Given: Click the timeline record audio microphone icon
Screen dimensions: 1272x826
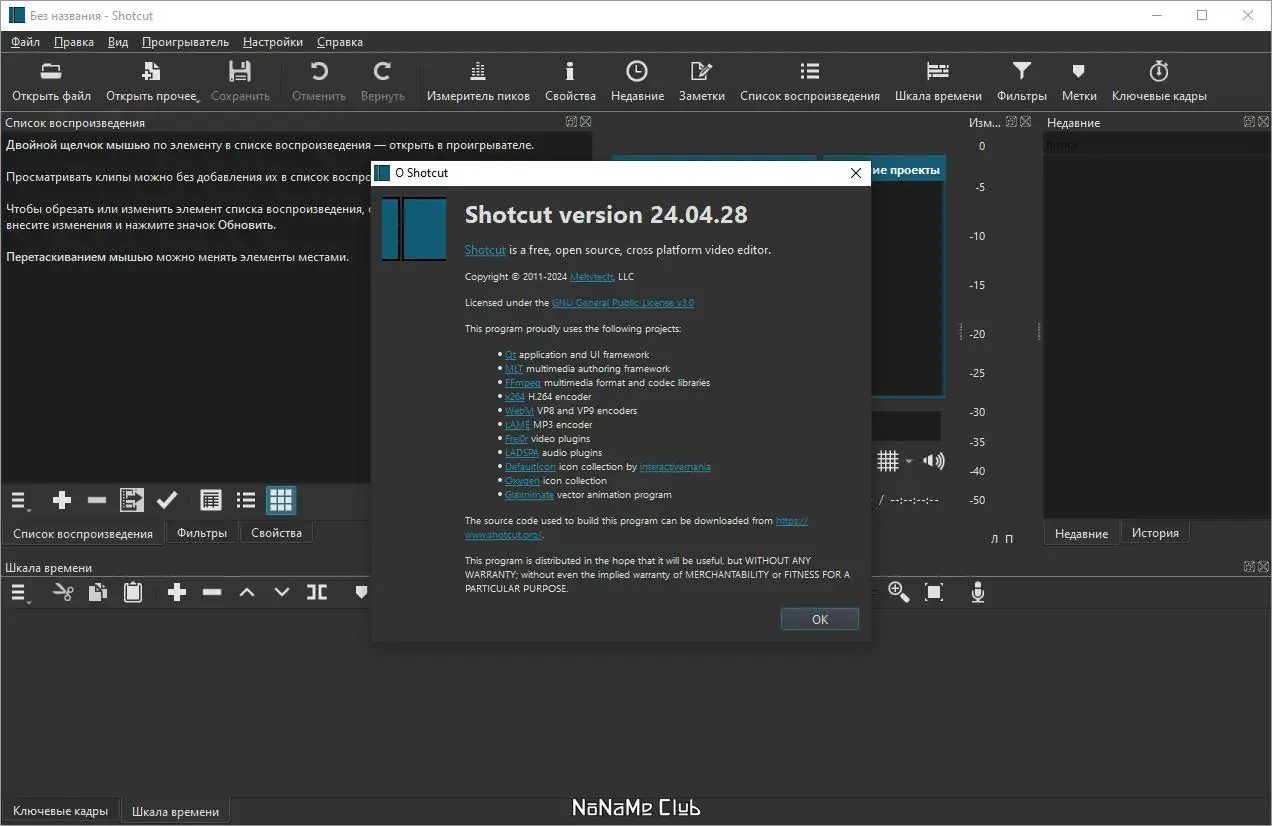Looking at the screenshot, I should click(978, 592).
